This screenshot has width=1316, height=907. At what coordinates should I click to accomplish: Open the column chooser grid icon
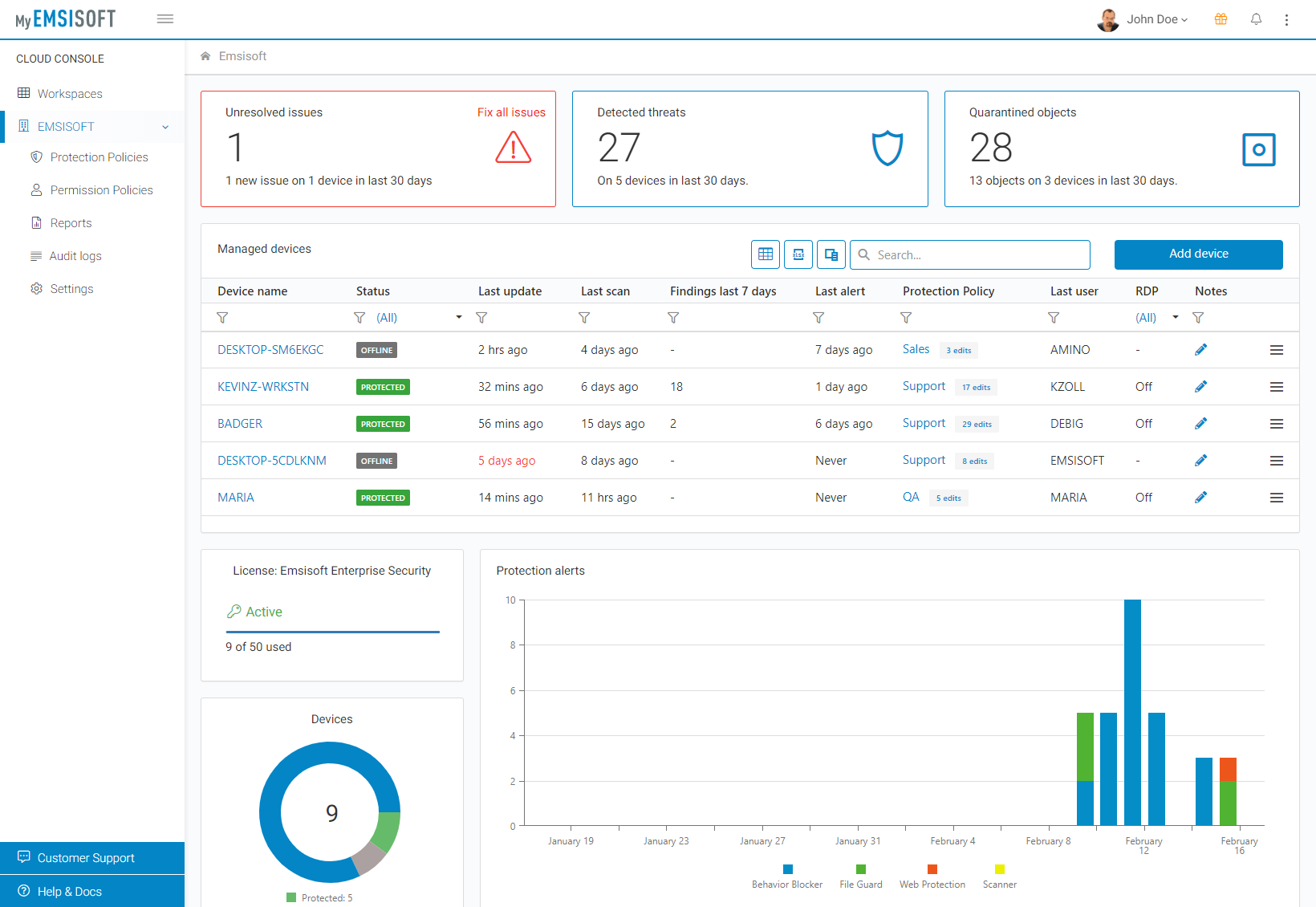pos(766,254)
